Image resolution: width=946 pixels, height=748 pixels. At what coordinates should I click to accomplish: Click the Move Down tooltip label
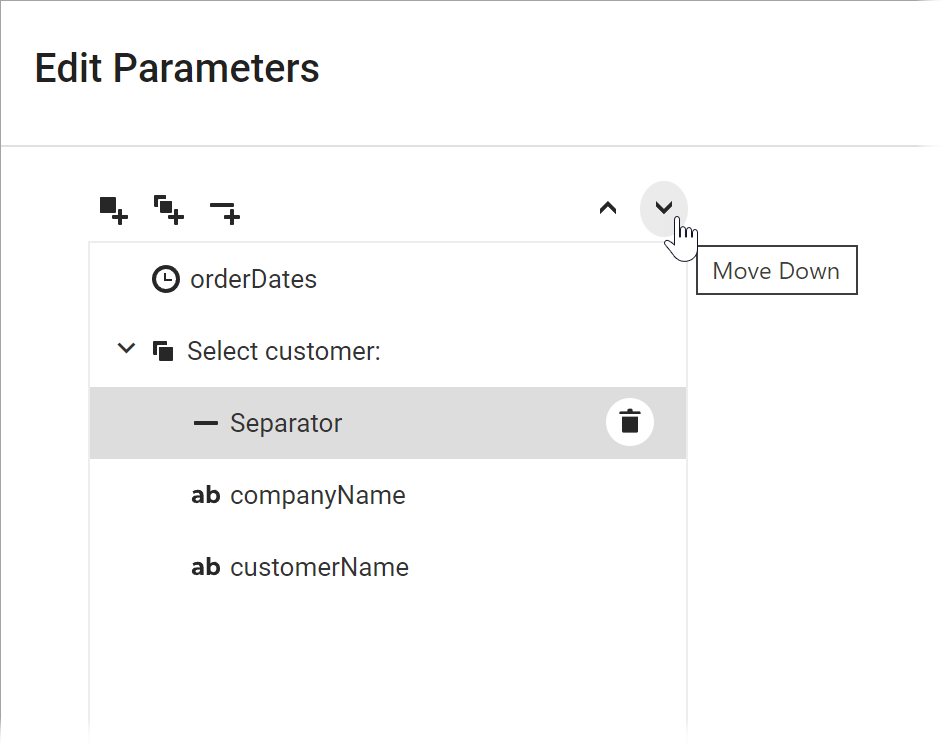[776, 271]
